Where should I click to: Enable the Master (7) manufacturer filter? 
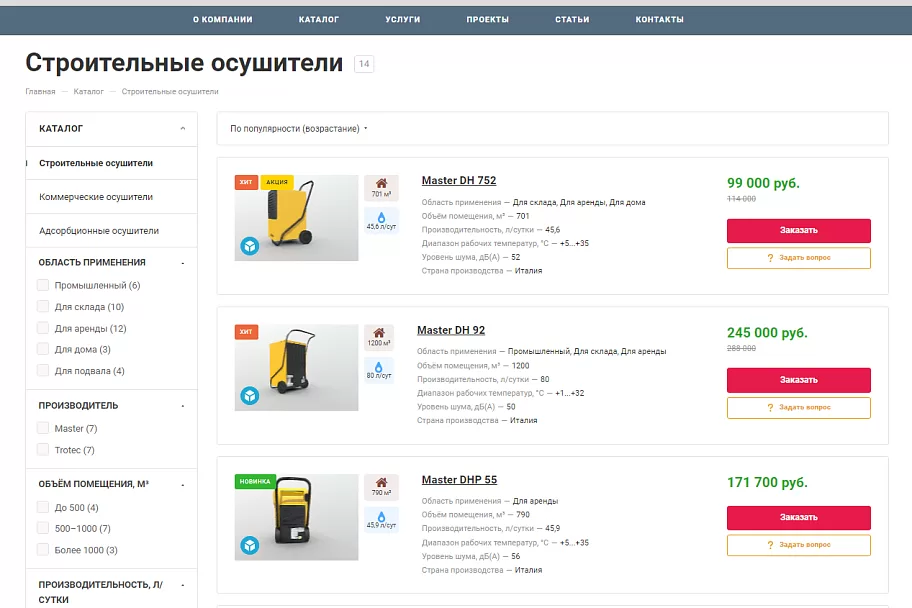(42, 428)
